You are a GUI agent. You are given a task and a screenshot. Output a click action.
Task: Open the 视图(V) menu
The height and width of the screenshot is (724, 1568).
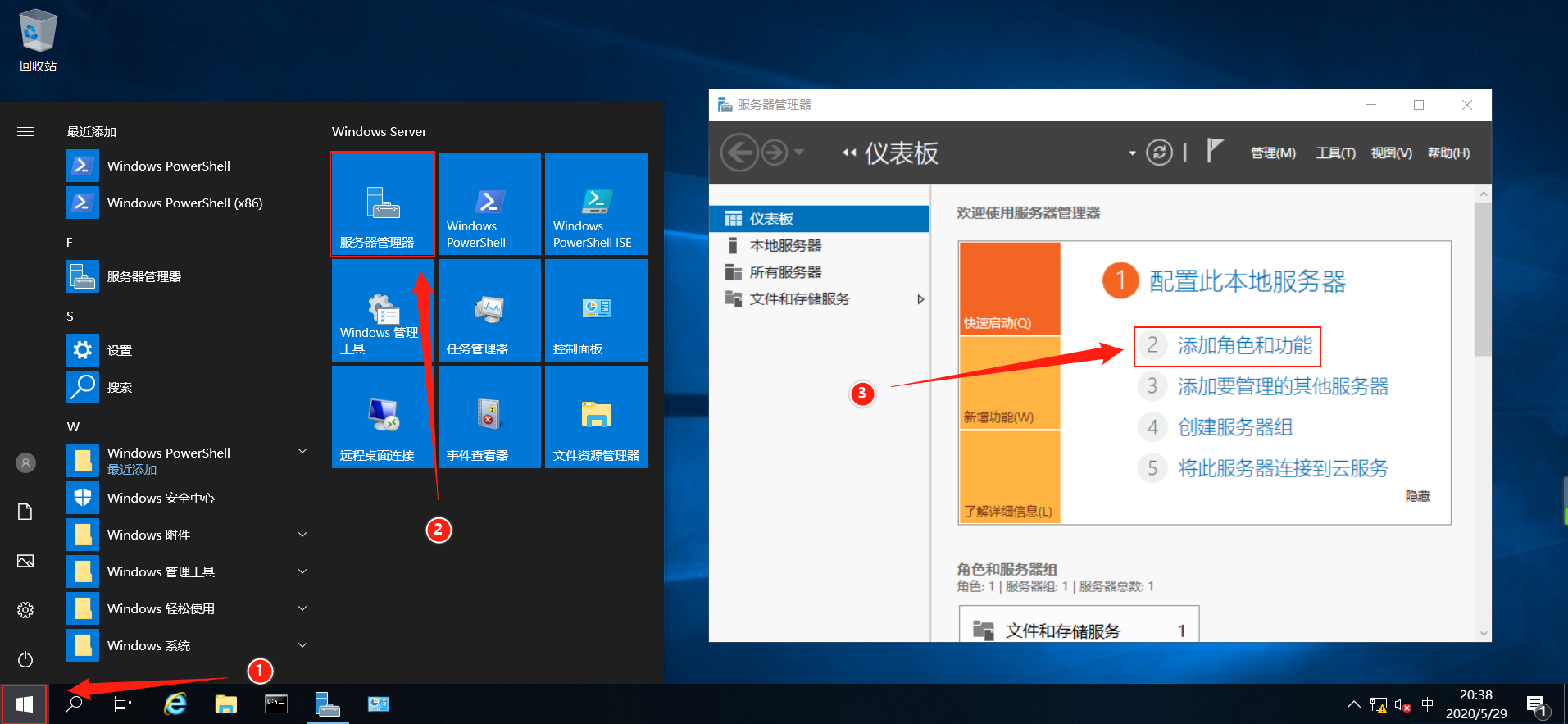click(x=1391, y=153)
